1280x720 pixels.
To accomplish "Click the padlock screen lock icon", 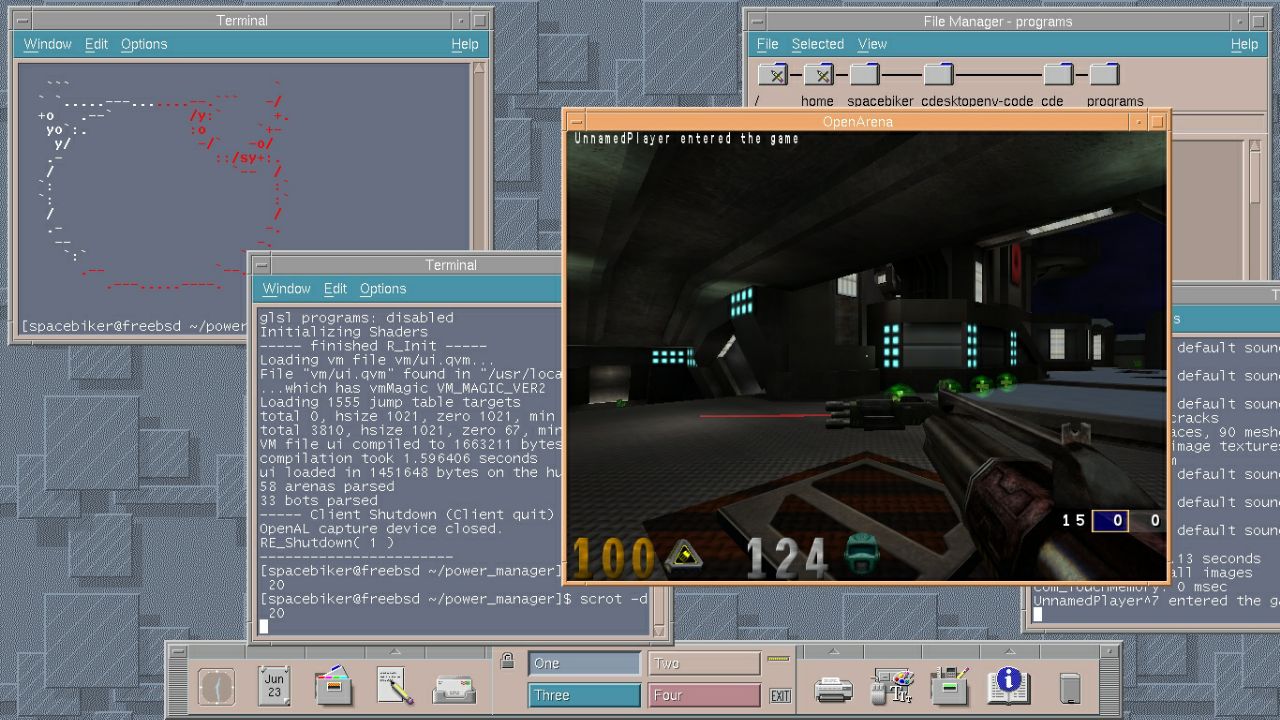I will (507, 661).
